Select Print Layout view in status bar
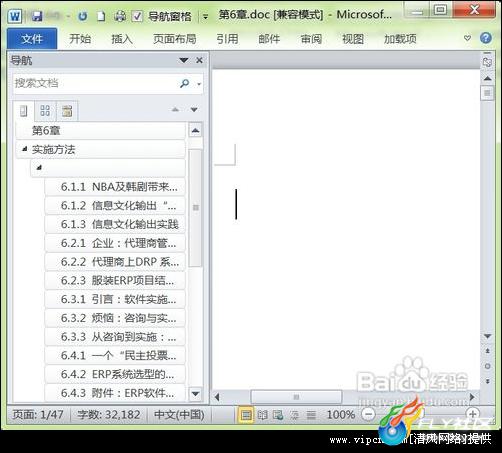 (x=246, y=415)
